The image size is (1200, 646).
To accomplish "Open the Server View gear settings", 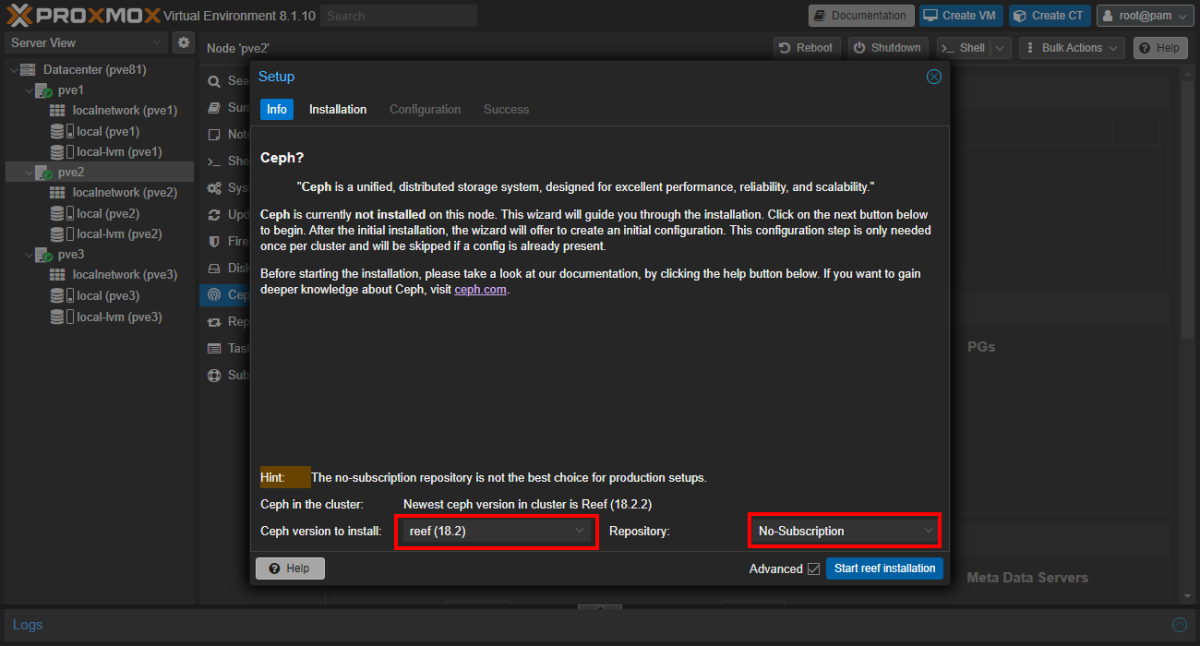I will pyautogui.click(x=183, y=43).
